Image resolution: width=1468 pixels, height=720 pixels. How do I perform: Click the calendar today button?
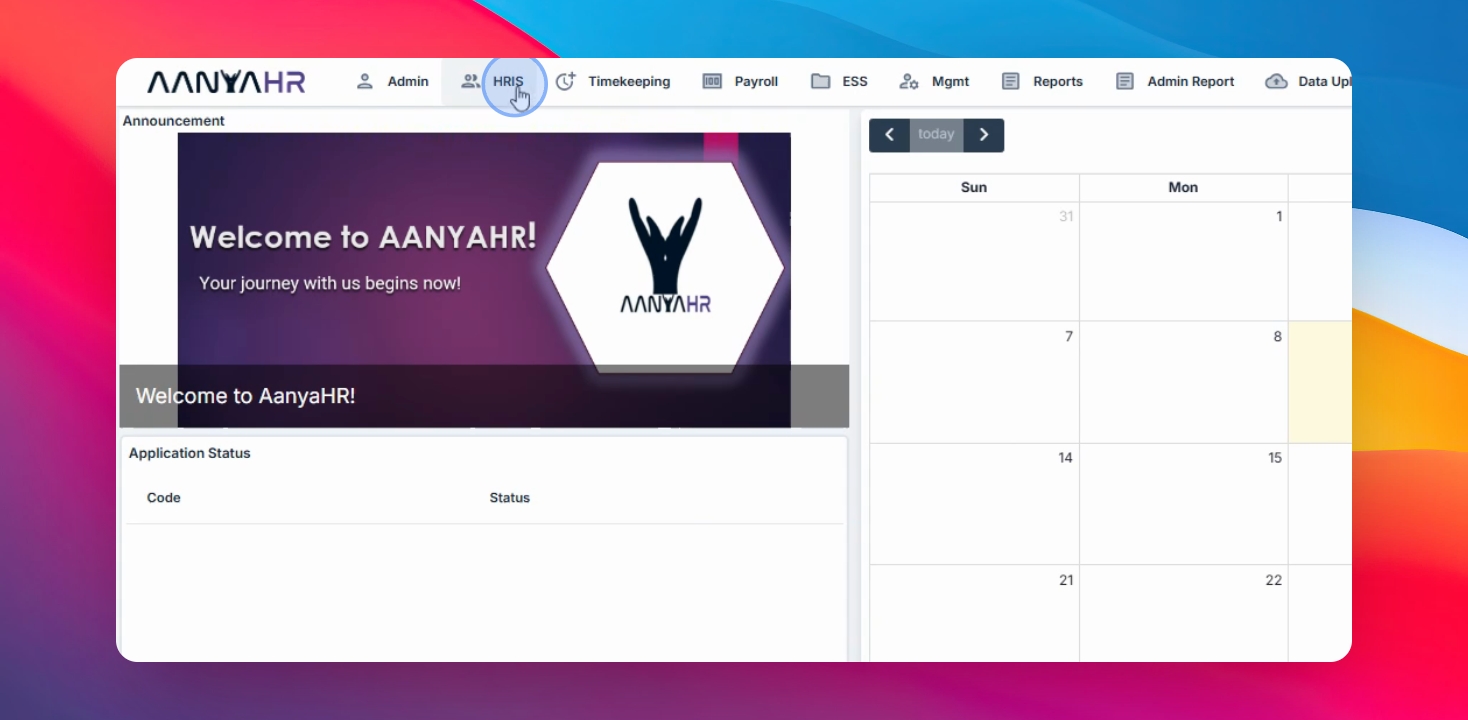pyautogui.click(x=936, y=135)
